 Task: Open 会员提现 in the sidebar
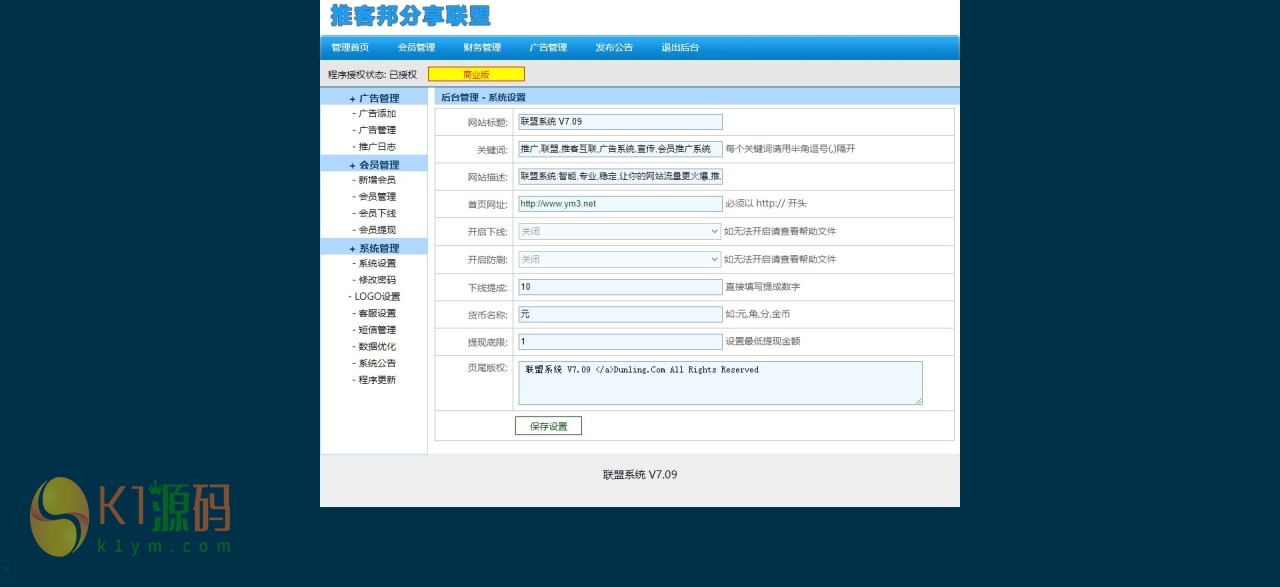point(377,230)
